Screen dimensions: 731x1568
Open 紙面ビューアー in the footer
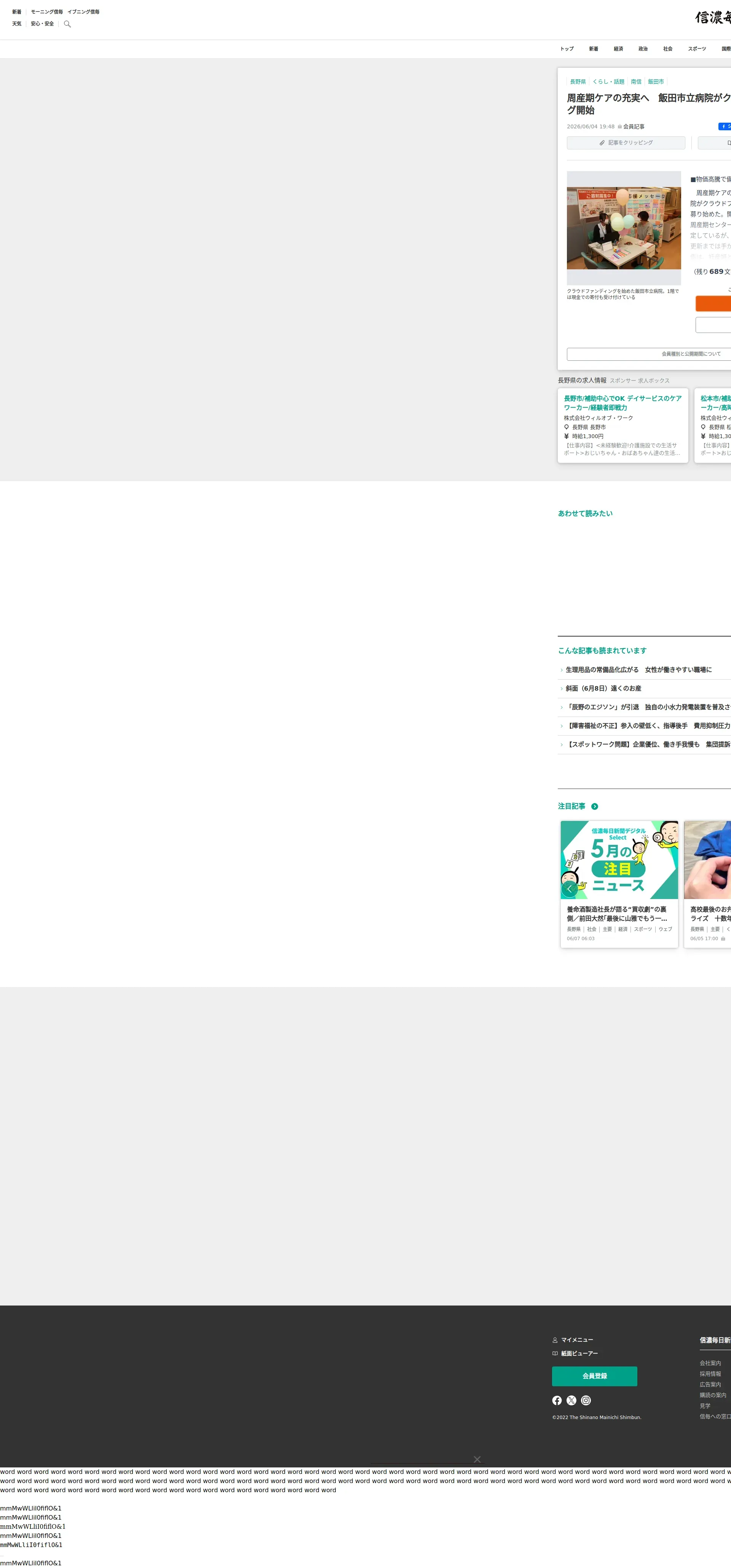coord(579,1353)
